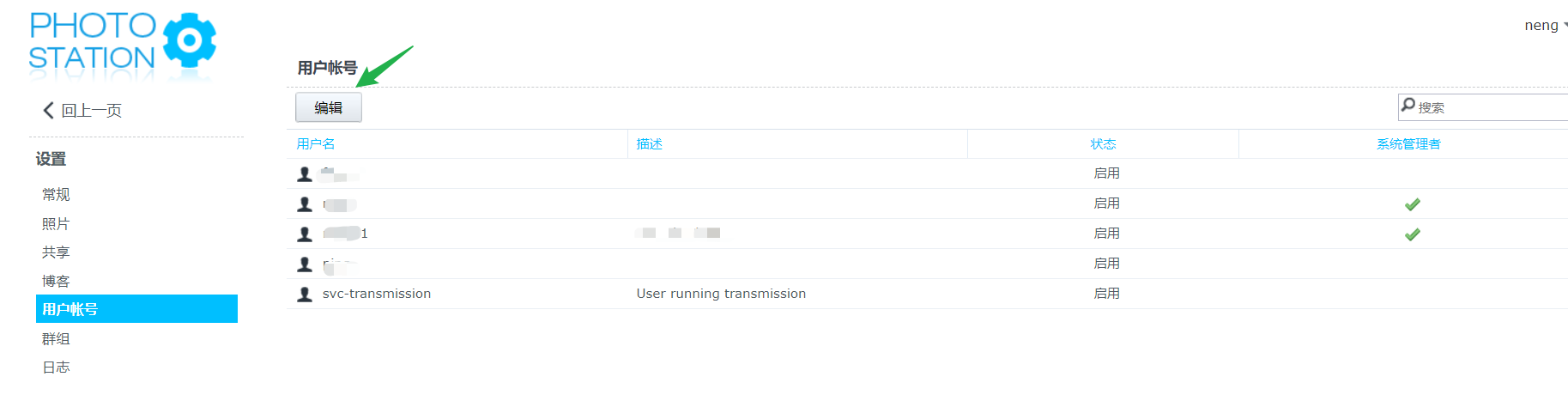Open 群组 settings menu item
This screenshot has width=1568, height=401.
click(x=56, y=339)
